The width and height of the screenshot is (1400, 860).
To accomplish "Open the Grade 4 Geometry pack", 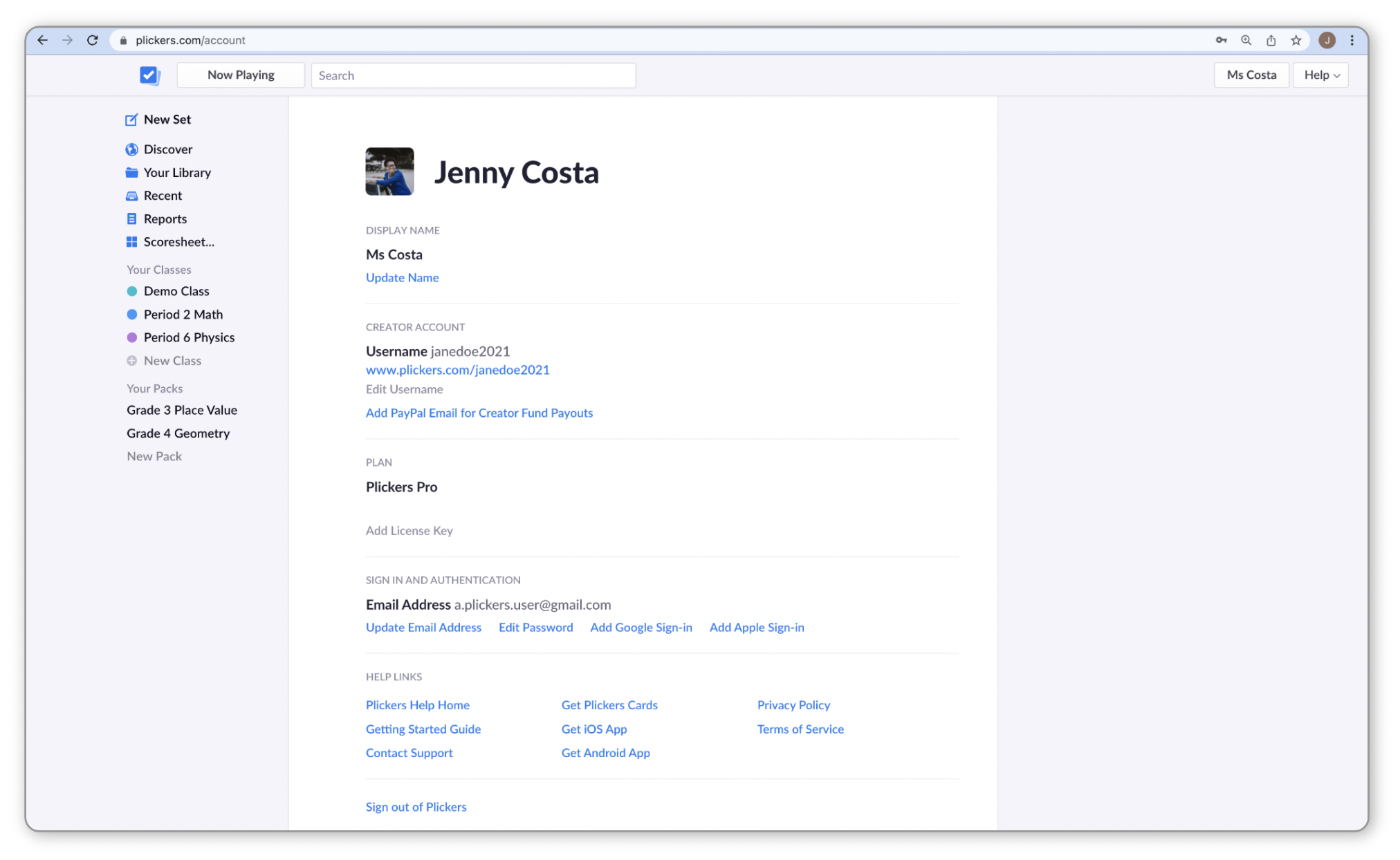I will pyautogui.click(x=178, y=433).
